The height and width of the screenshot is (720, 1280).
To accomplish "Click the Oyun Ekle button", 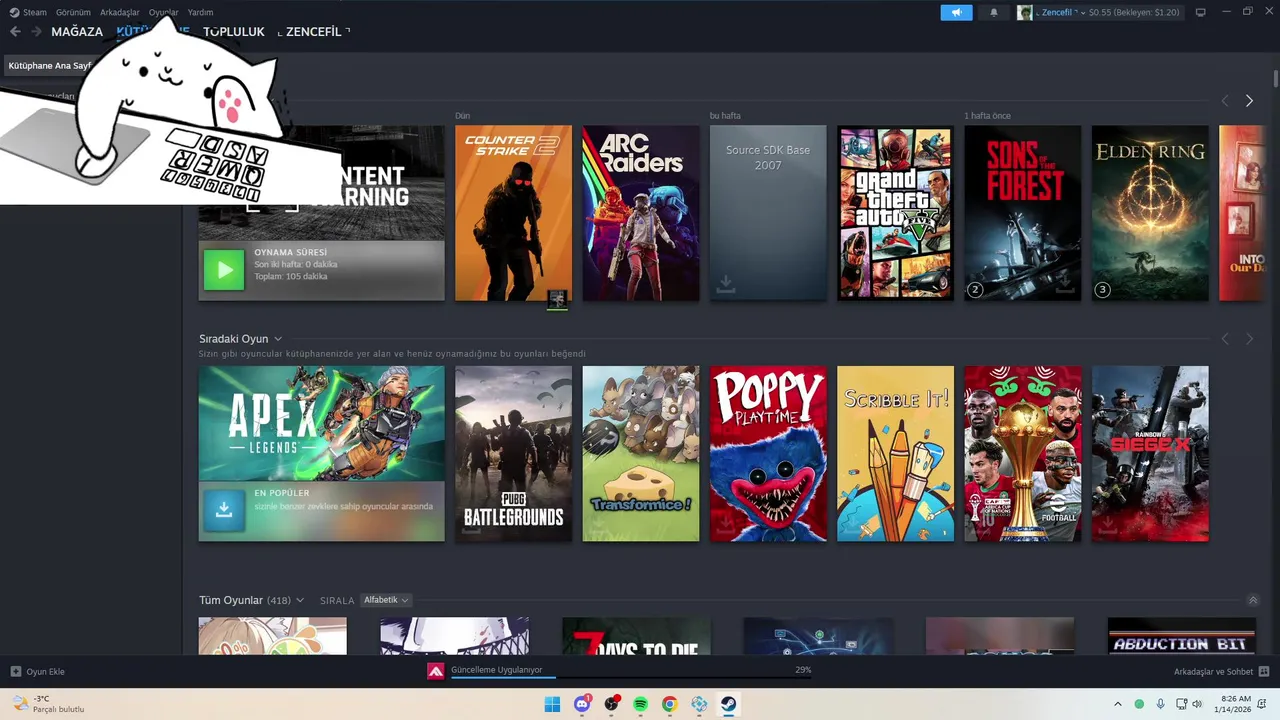I will pos(38,672).
